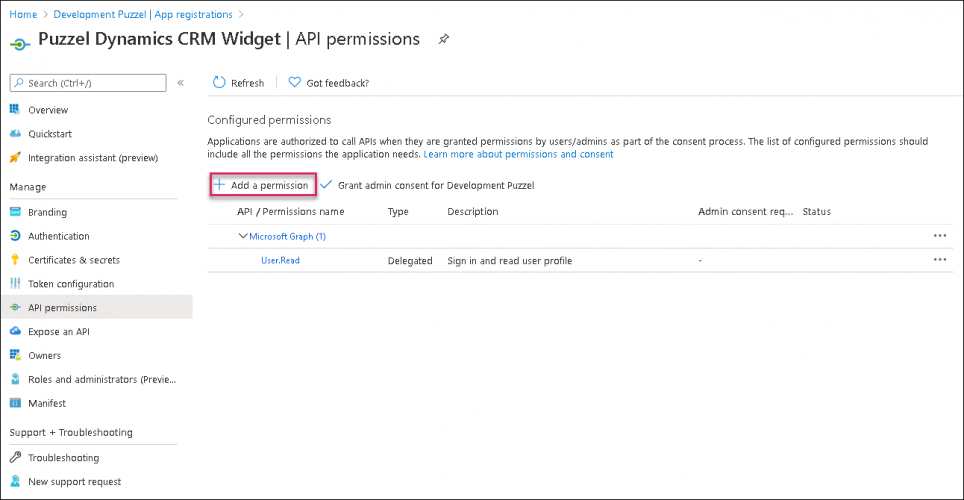The image size is (964, 500).
Task: Click the Certificates & secrets key icon
Action: click(x=16, y=260)
